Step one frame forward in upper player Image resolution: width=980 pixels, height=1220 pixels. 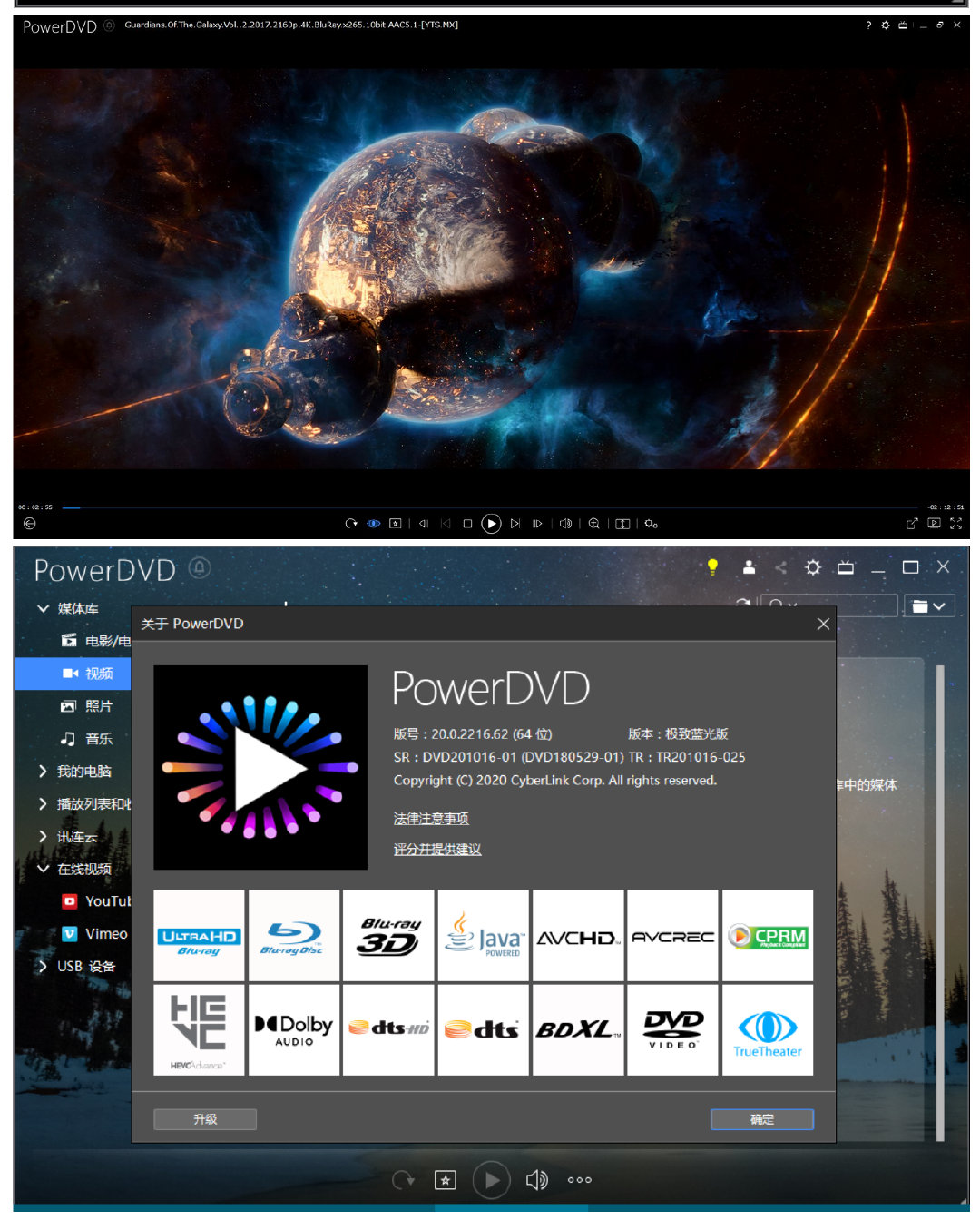(x=537, y=524)
